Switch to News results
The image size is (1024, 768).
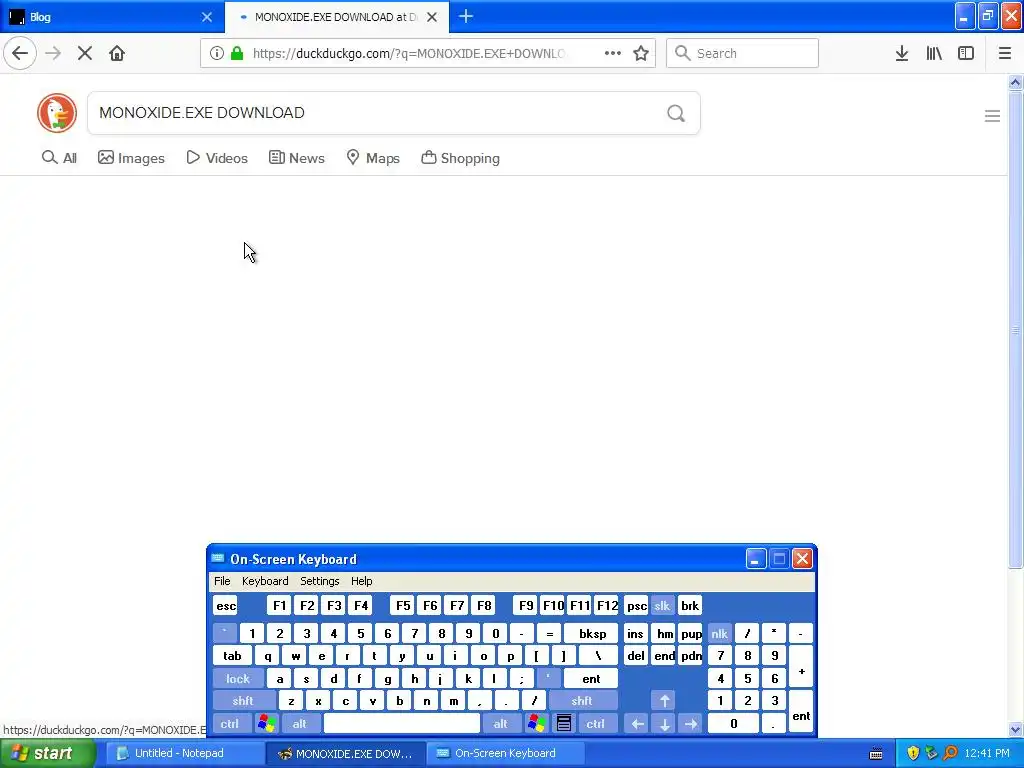click(297, 158)
